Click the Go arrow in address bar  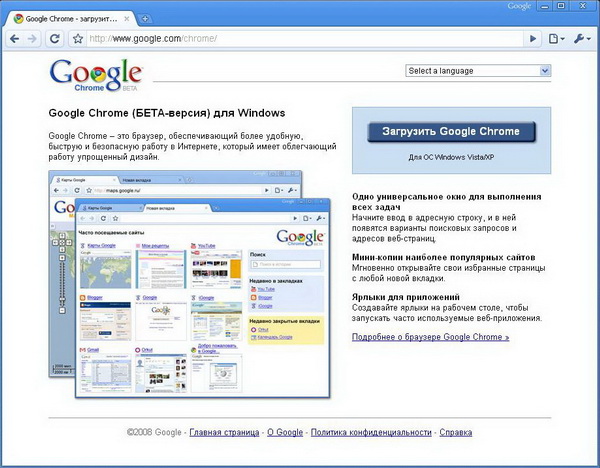(x=533, y=39)
